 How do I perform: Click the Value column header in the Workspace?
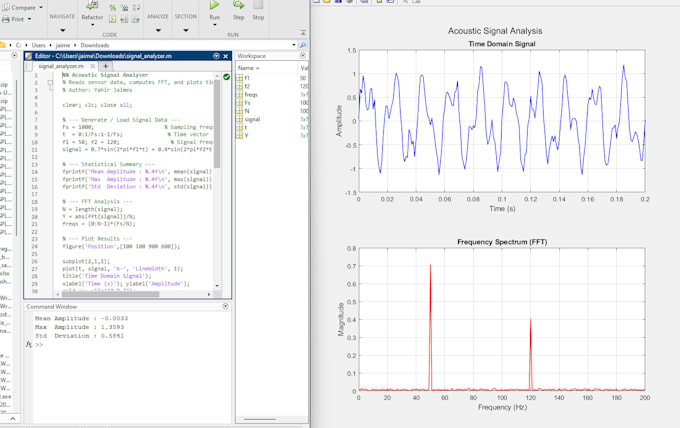point(304,68)
